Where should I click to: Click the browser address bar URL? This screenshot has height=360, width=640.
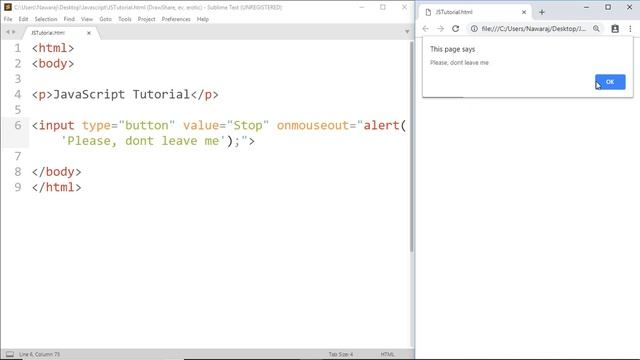533,29
